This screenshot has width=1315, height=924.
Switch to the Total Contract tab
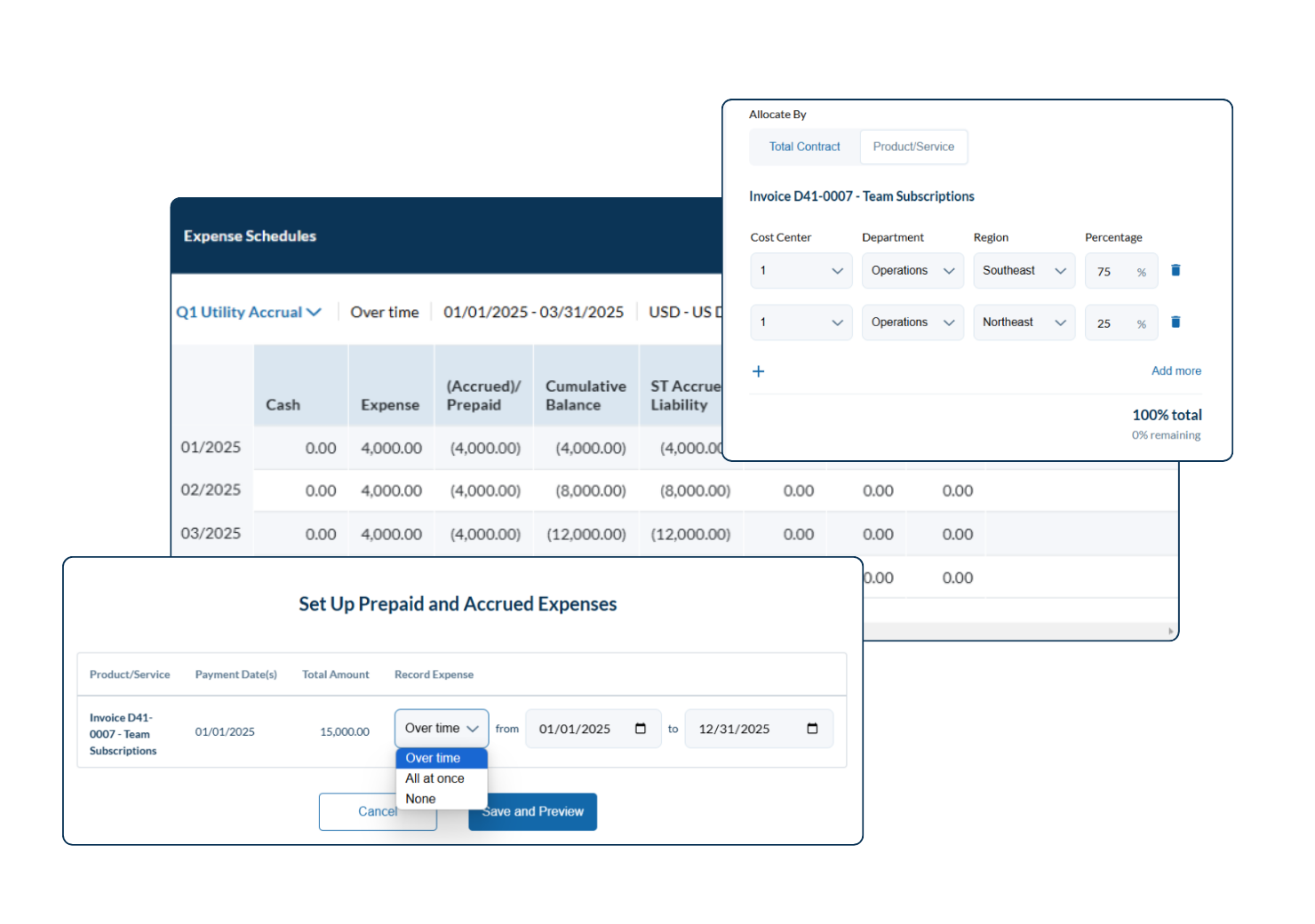[804, 147]
